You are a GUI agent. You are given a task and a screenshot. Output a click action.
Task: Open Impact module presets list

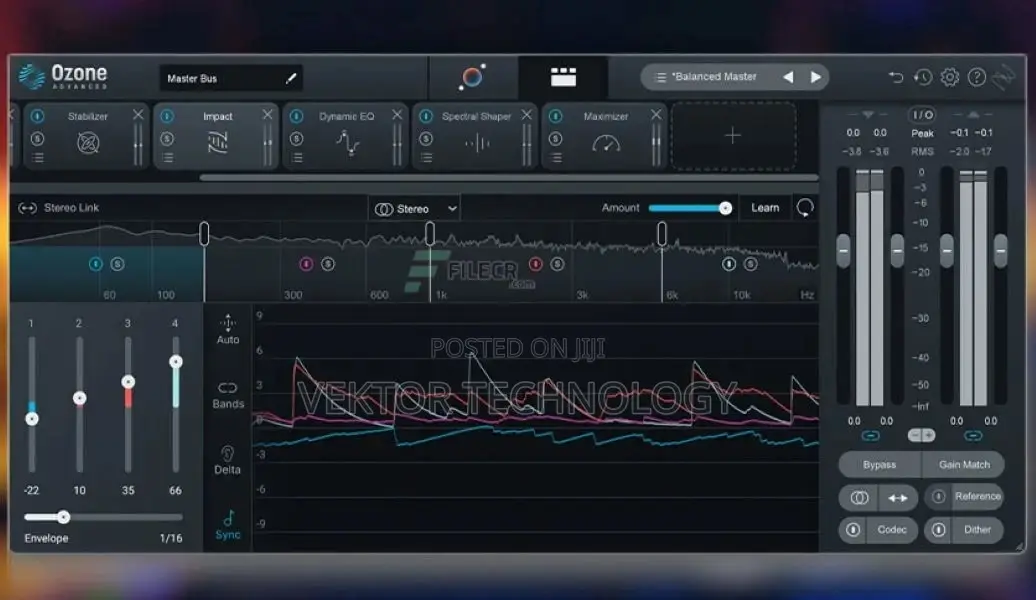coord(167,158)
